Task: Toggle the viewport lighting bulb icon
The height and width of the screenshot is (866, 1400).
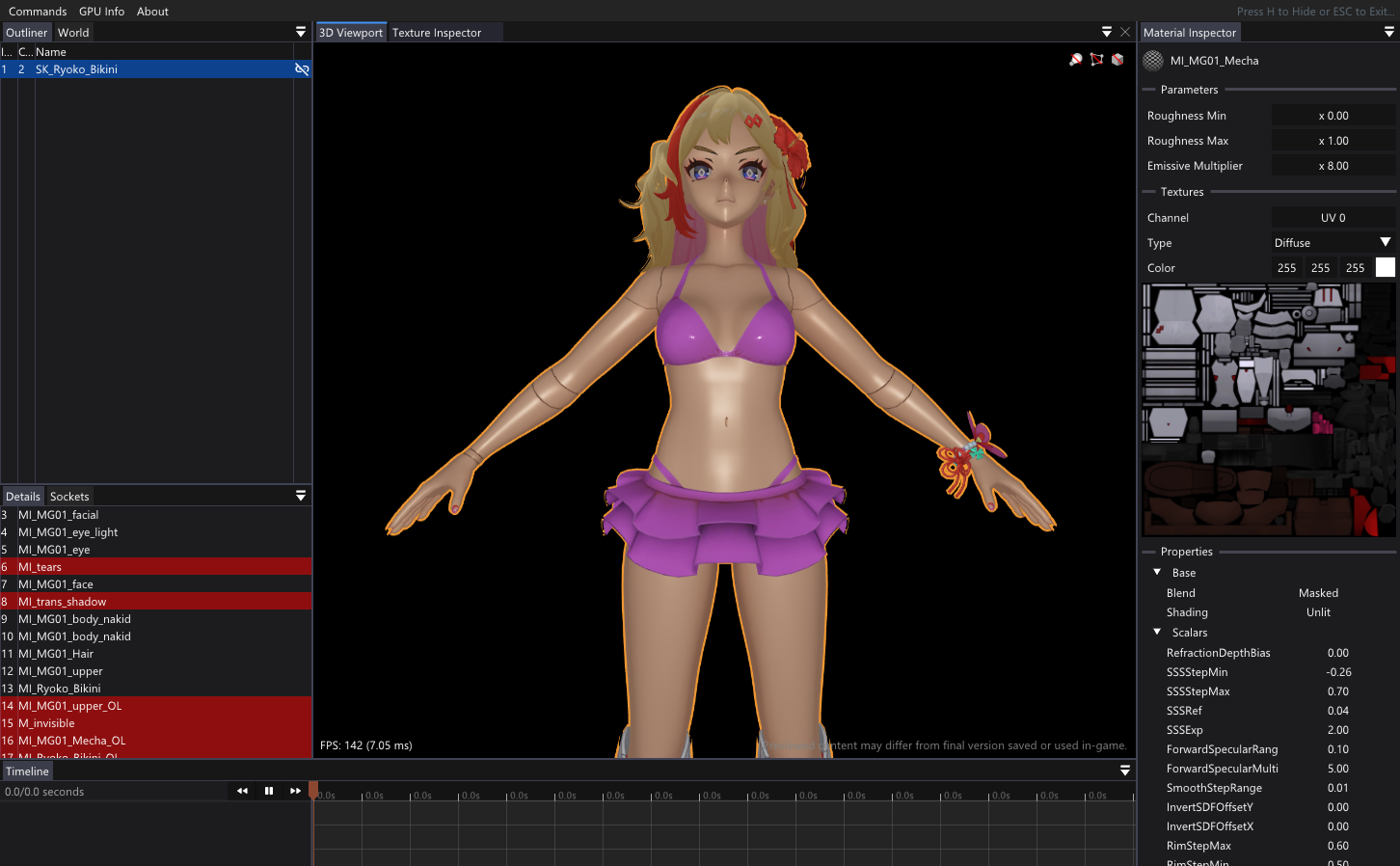Action: pos(1076,60)
